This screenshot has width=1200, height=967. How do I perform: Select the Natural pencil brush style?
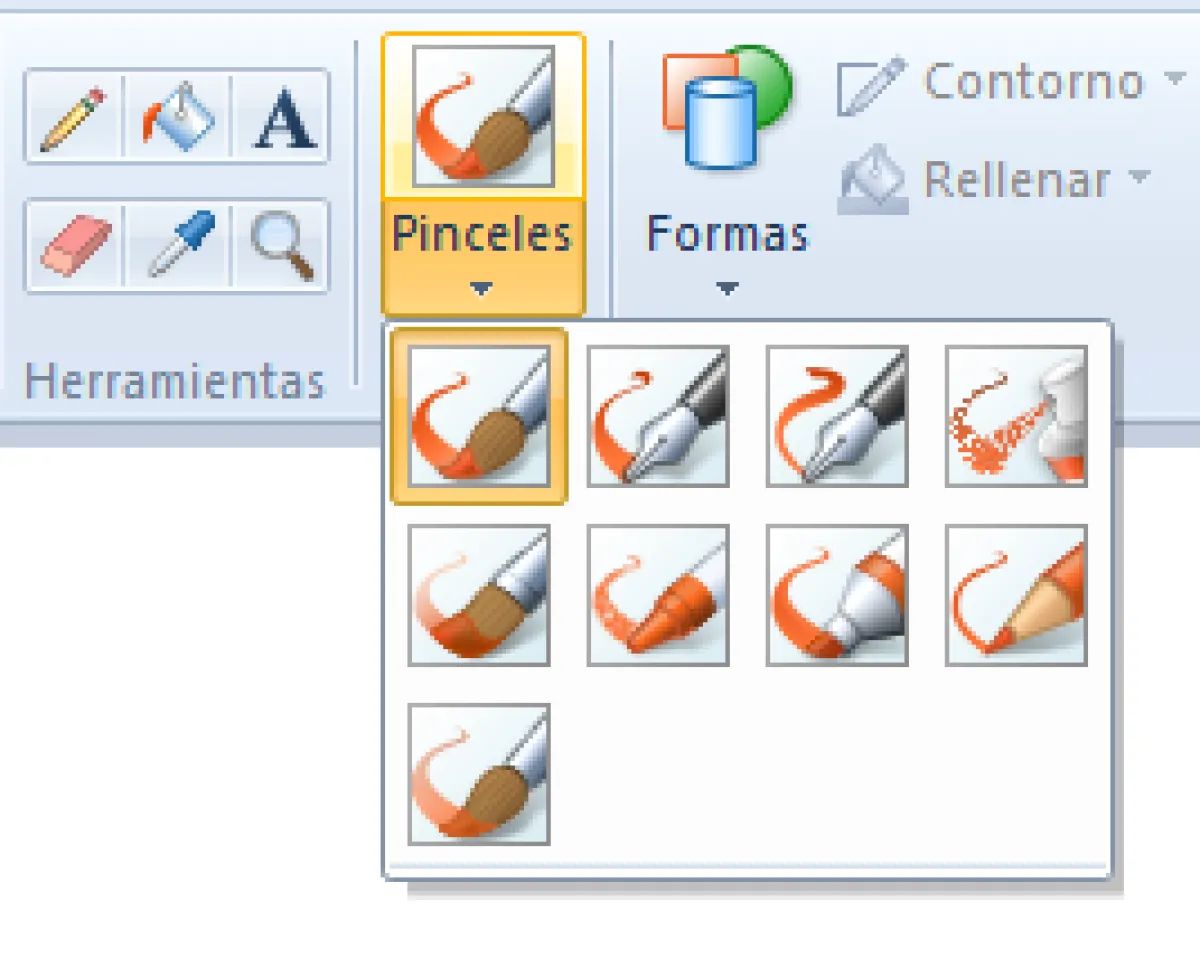tap(1015, 595)
